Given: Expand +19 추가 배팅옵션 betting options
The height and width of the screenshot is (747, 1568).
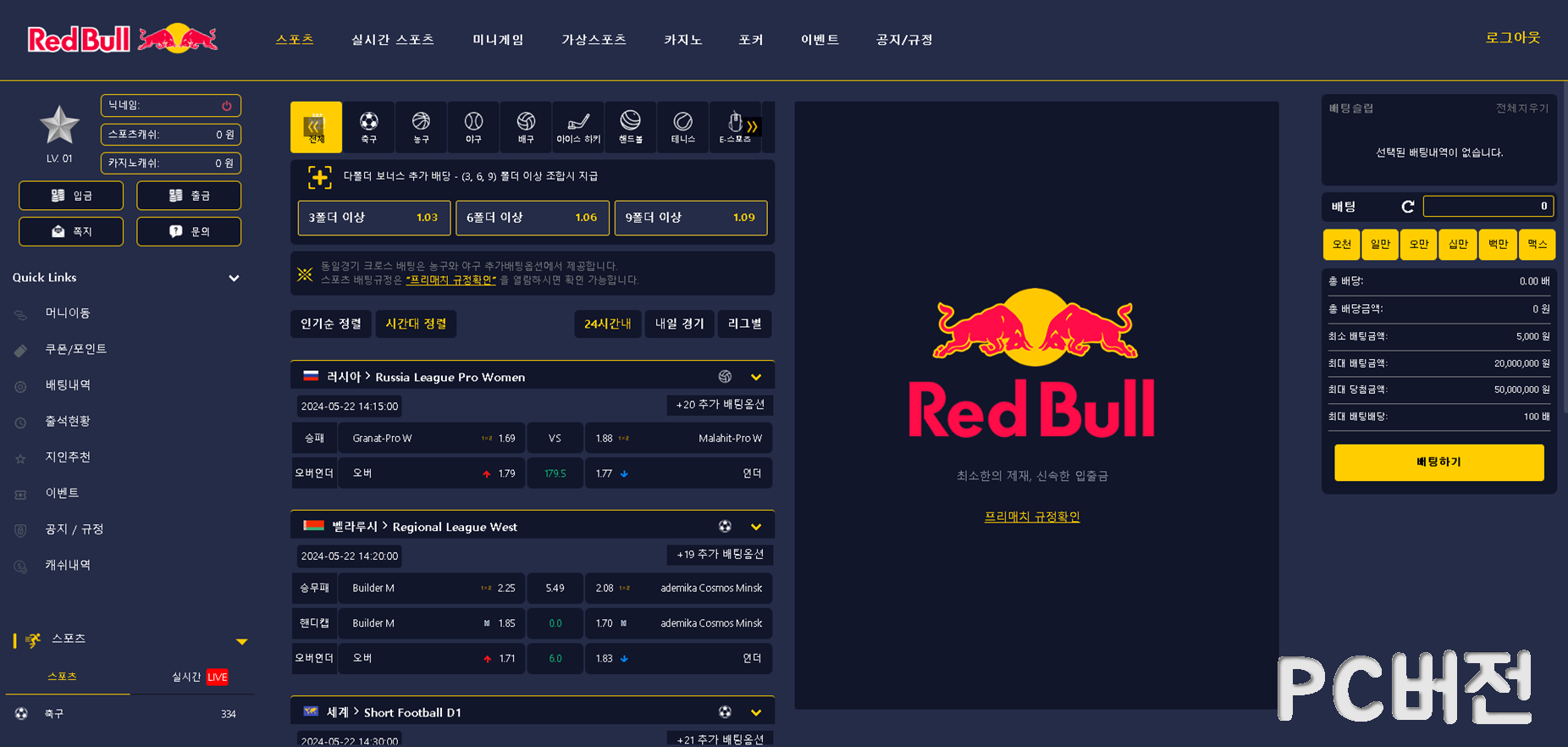Looking at the screenshot, I should [720, 555].
